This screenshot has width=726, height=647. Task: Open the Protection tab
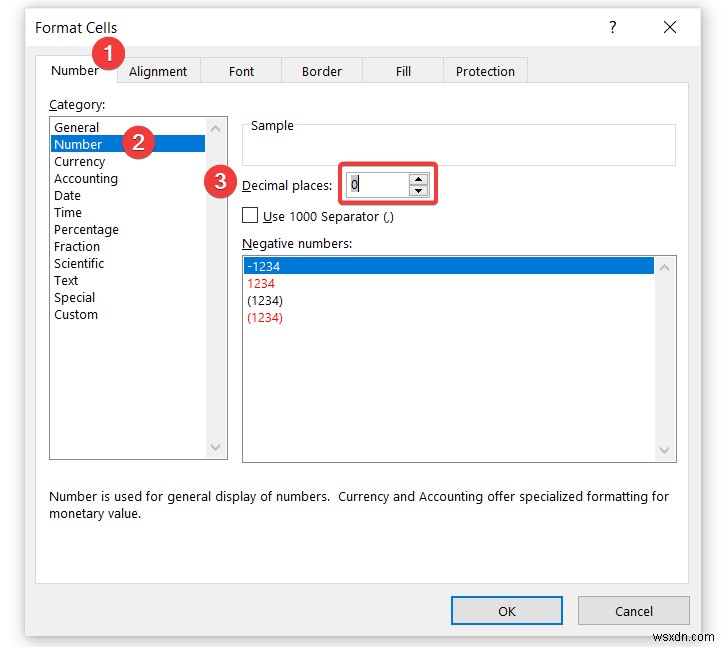485,71
